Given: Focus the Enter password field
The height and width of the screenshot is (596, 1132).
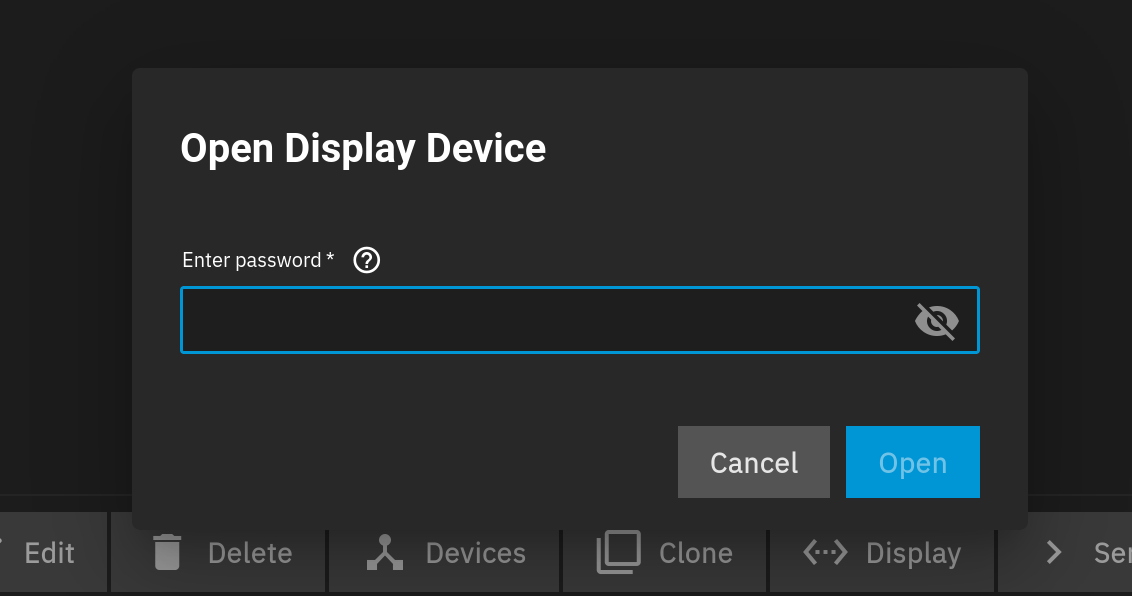Looking at the screenshot, I should [x=580, y=320].
